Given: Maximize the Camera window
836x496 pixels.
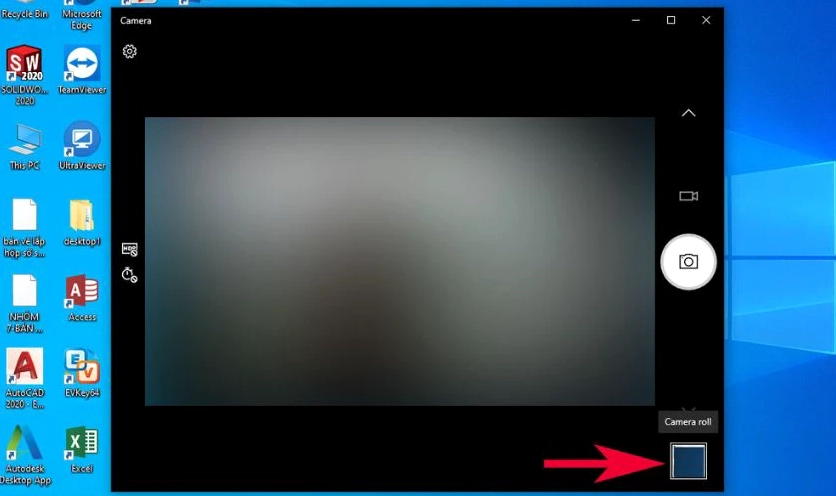Looking at the screenshot, I should pyautogui.click(x=671, y=20).
